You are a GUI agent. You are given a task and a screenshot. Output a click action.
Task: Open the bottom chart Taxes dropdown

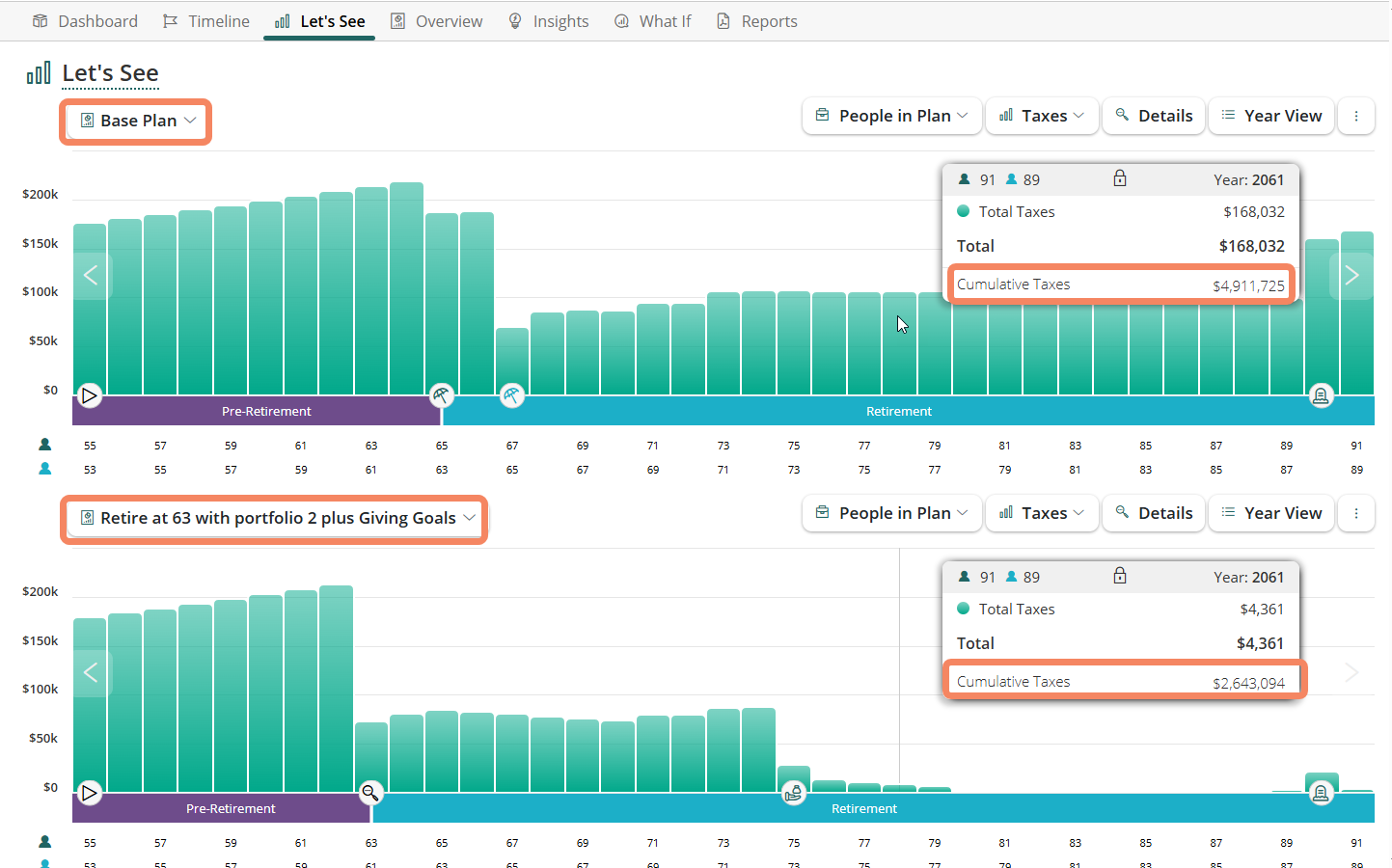pyautogui.click(x=1042, y=513)
